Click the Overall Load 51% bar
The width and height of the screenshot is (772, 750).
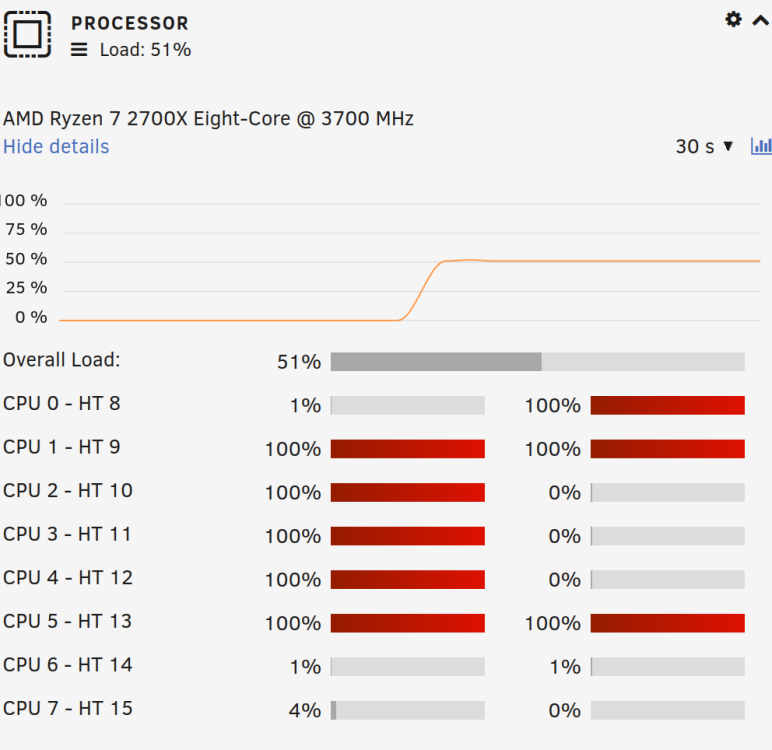click(x=538, y=361)
